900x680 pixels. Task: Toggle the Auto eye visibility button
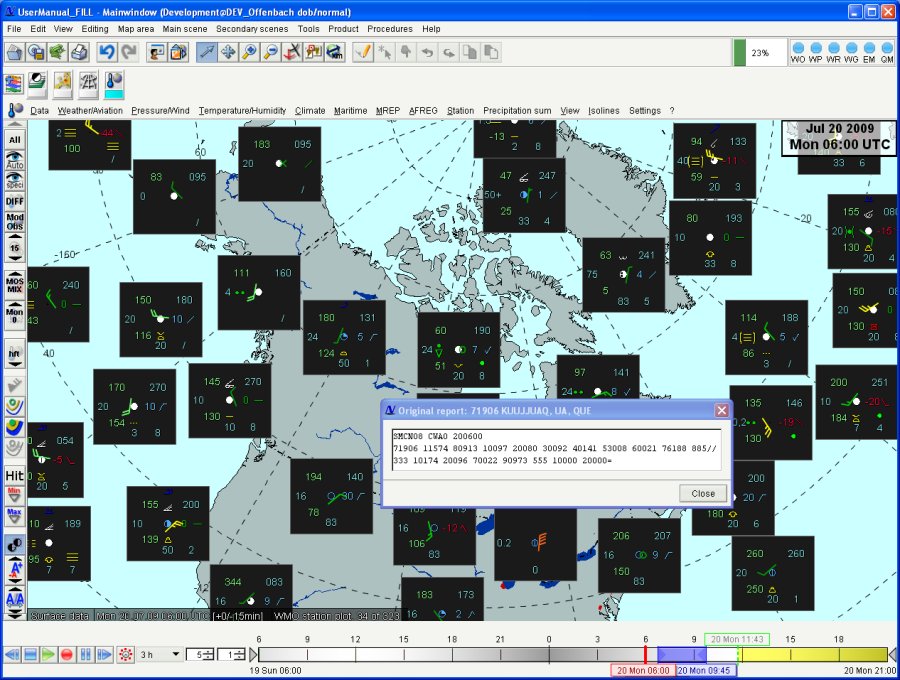pos(15,160)
